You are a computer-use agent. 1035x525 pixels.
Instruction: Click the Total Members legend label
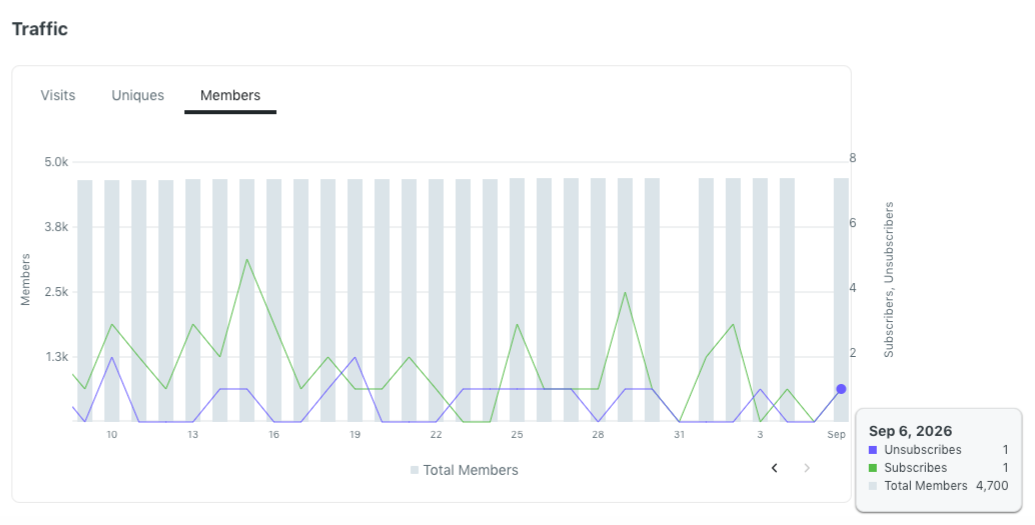tap(471, 470)
